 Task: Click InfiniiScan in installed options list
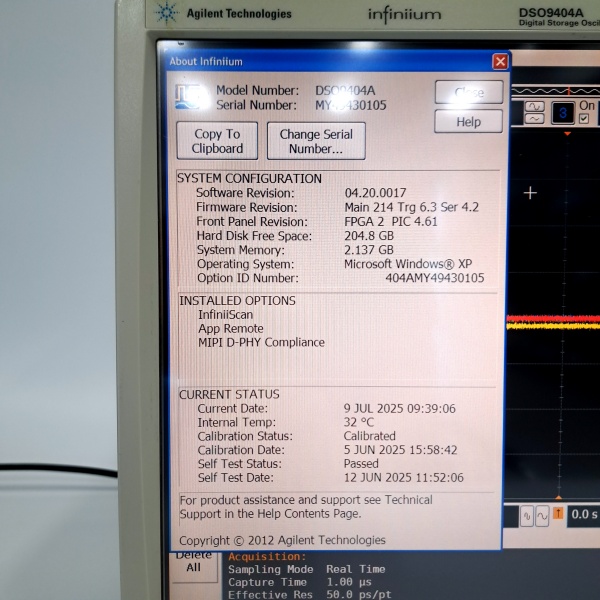click(x=225, y=315)
